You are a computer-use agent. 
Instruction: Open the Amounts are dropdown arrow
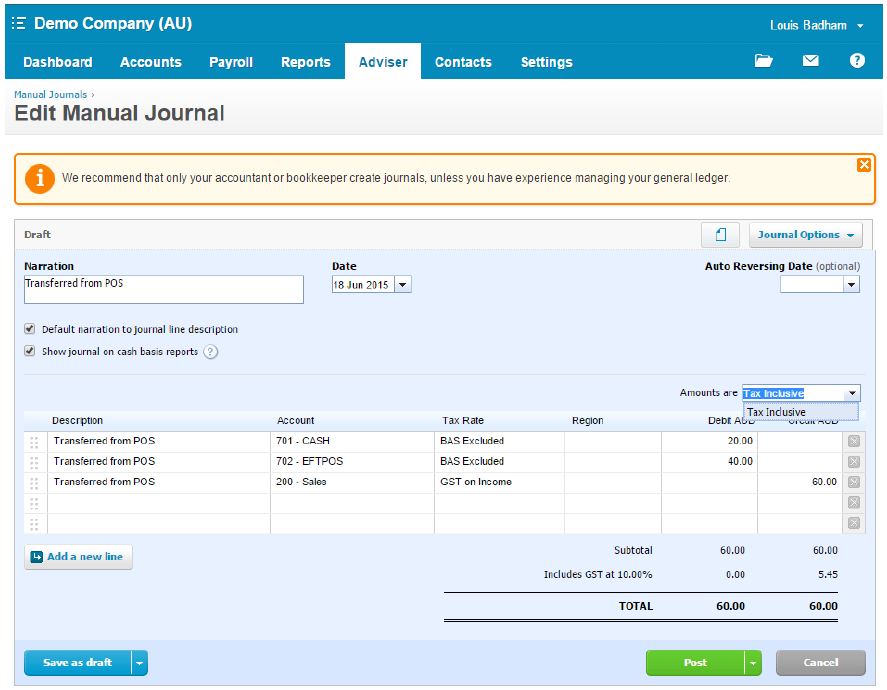[852, 393]
